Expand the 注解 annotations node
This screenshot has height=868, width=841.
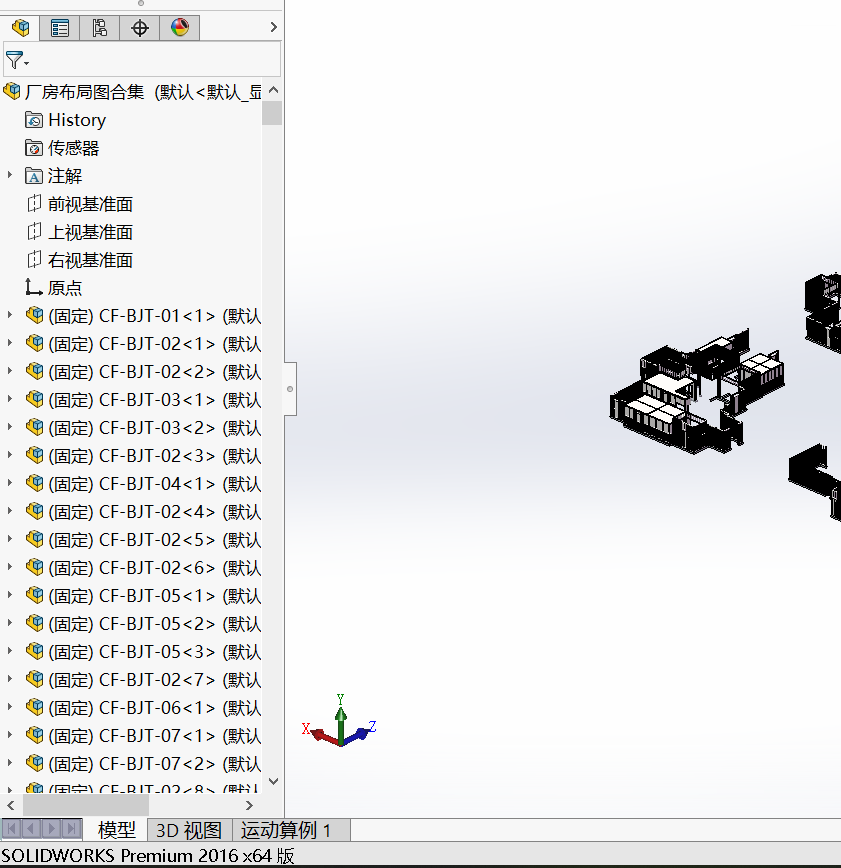click(x=10, y=175)
